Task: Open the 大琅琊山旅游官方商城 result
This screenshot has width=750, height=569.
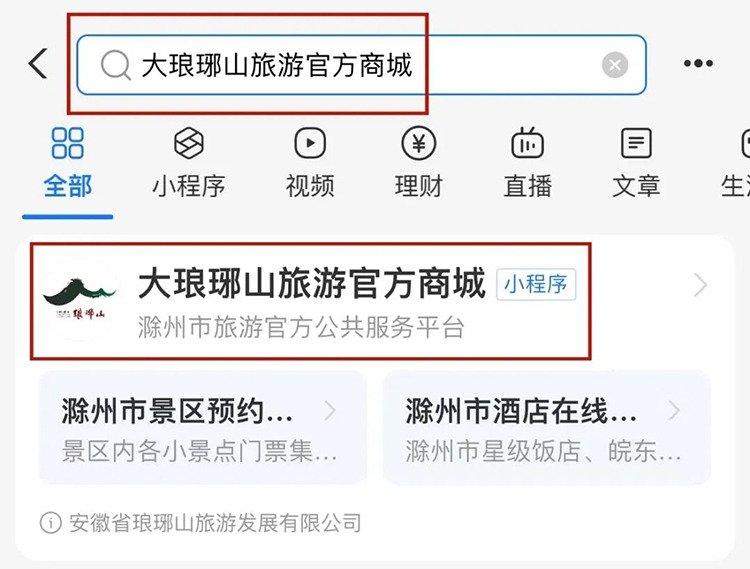Action: [x=311, y=301]
